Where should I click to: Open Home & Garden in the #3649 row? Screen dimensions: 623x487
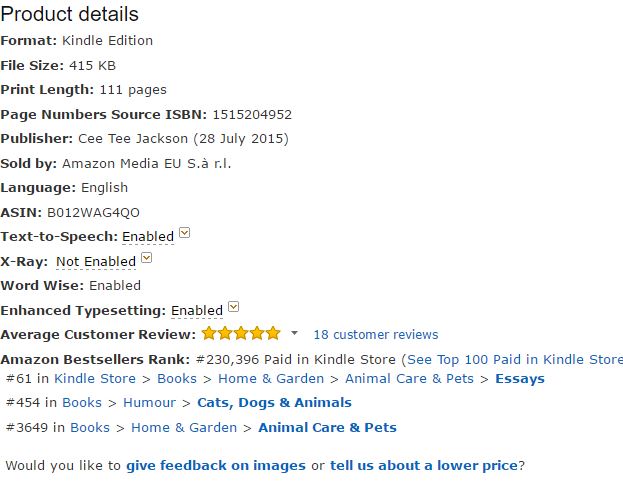pos(184,427)
